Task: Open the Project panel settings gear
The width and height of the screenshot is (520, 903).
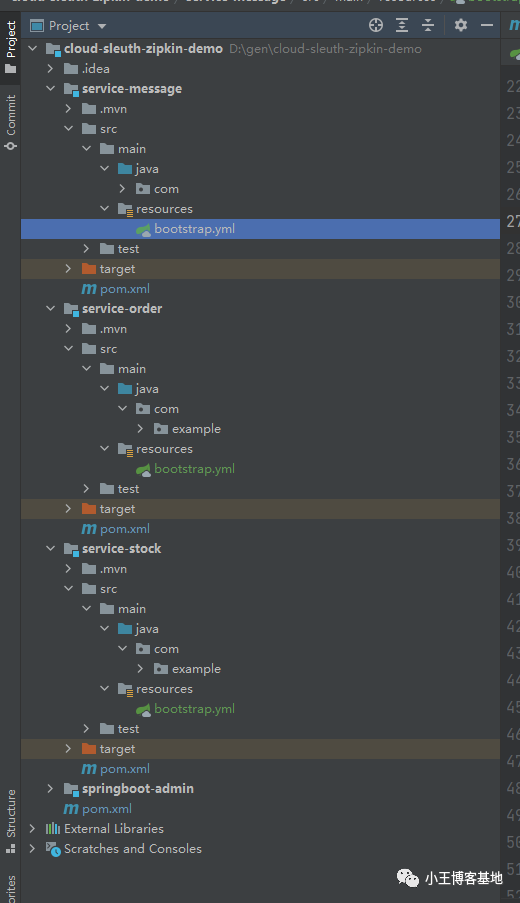Action: click(461, 25)
